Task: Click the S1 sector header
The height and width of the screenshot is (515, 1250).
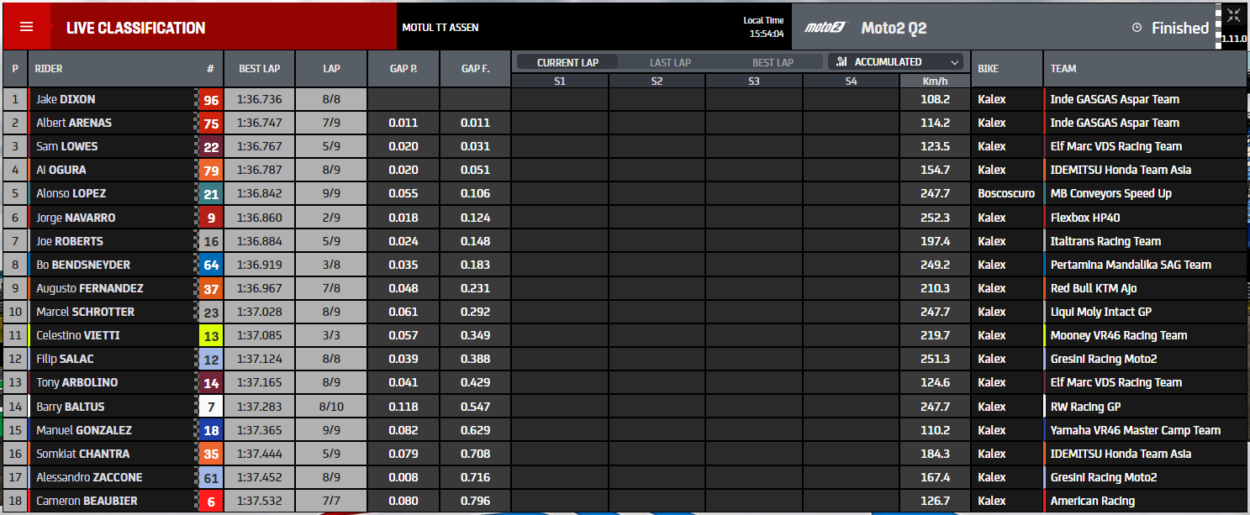Action: [x=559, y=81]
